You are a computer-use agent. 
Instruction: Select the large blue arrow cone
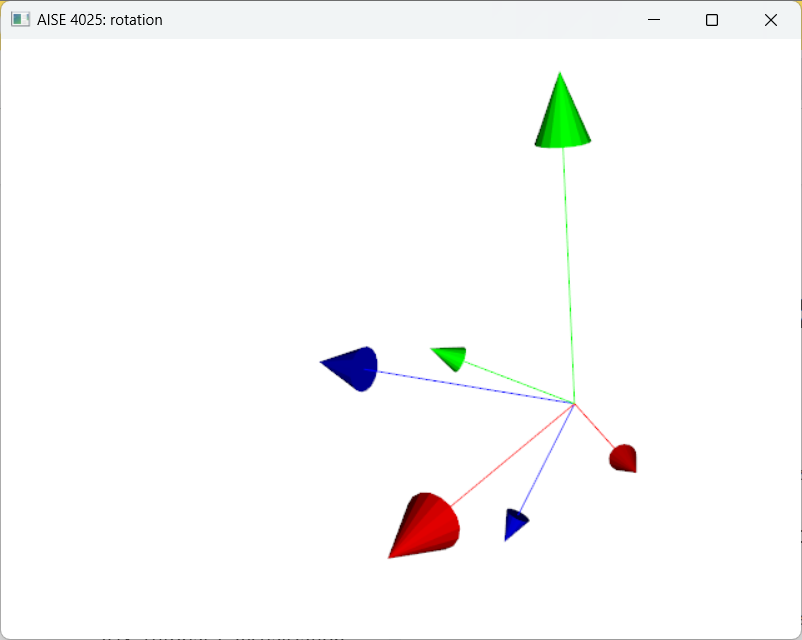point(350,368)
